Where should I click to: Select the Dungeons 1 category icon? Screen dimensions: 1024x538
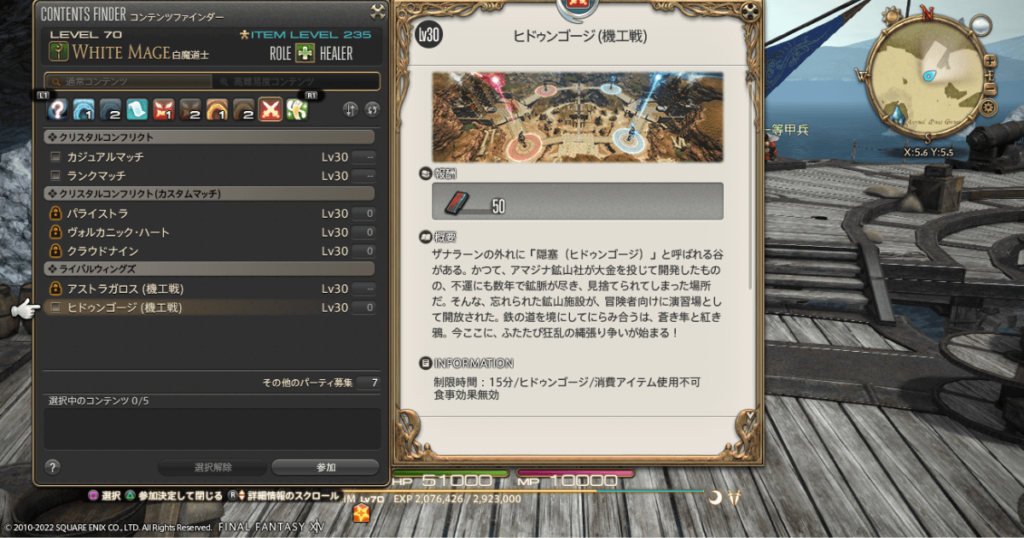click(x=84, y=110)
